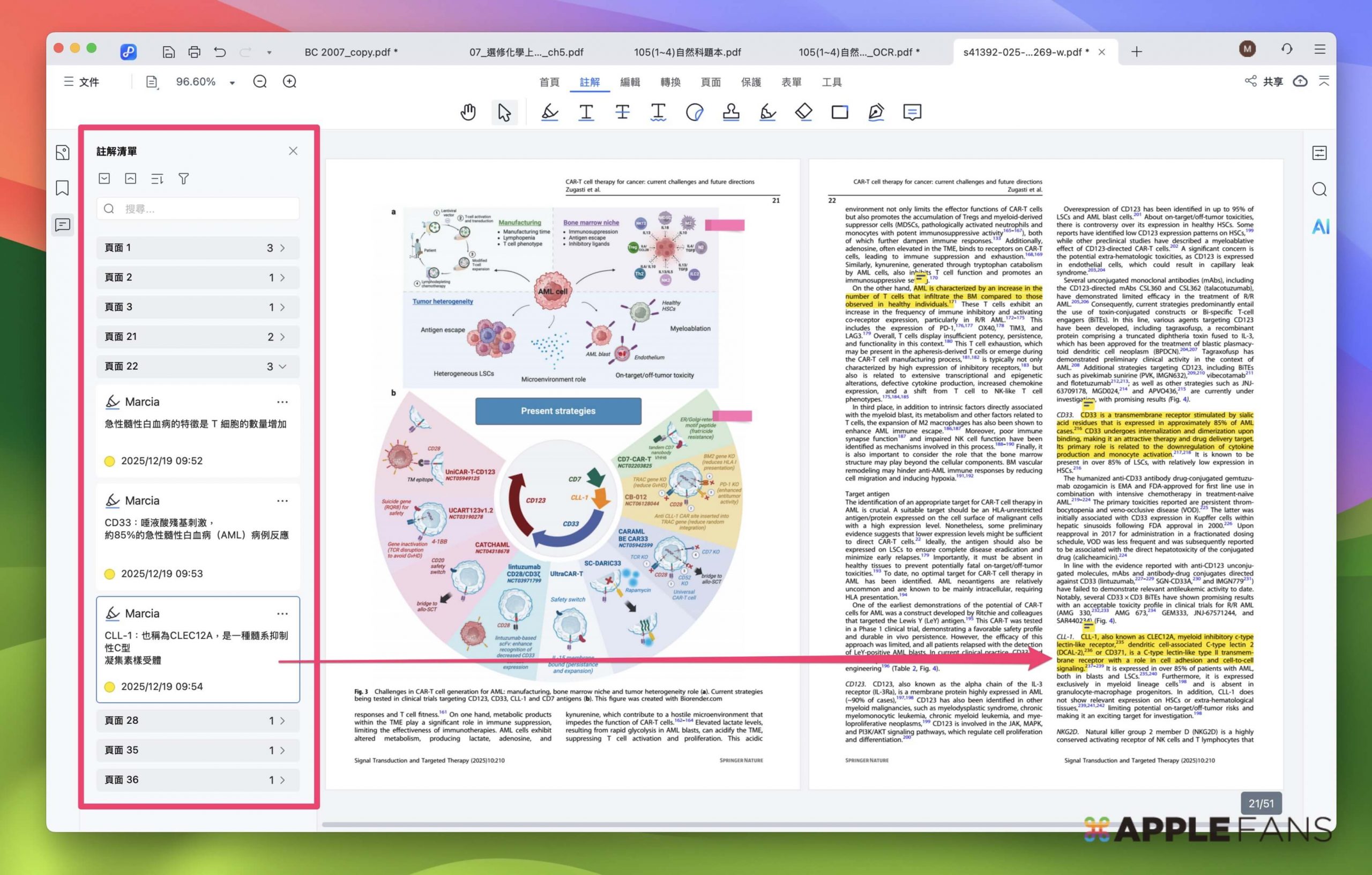
Task: Select the strikethrough annotation tool
Action: (x=622, y=112)
